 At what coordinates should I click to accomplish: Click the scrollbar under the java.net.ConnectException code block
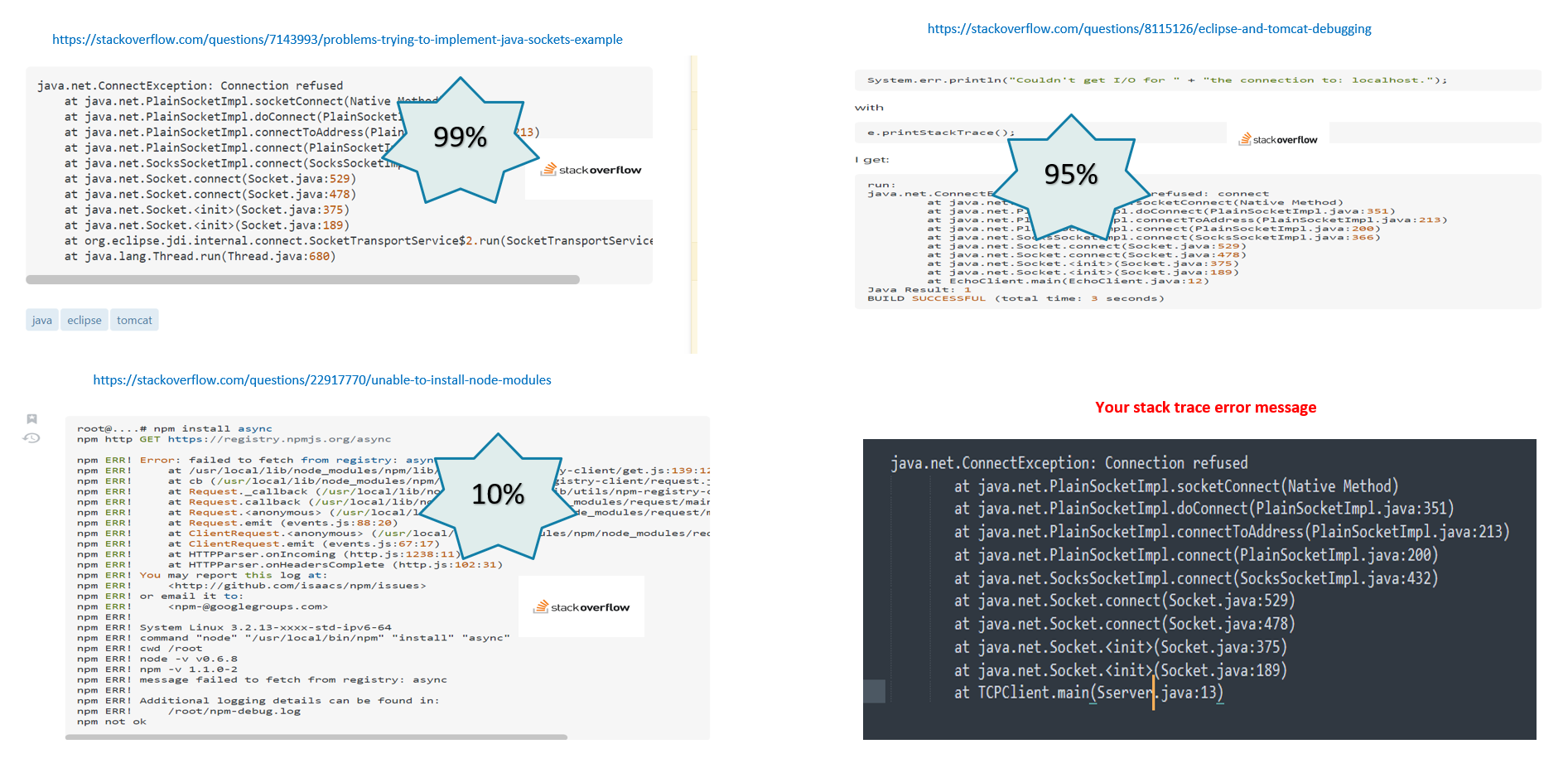(302, 280)
